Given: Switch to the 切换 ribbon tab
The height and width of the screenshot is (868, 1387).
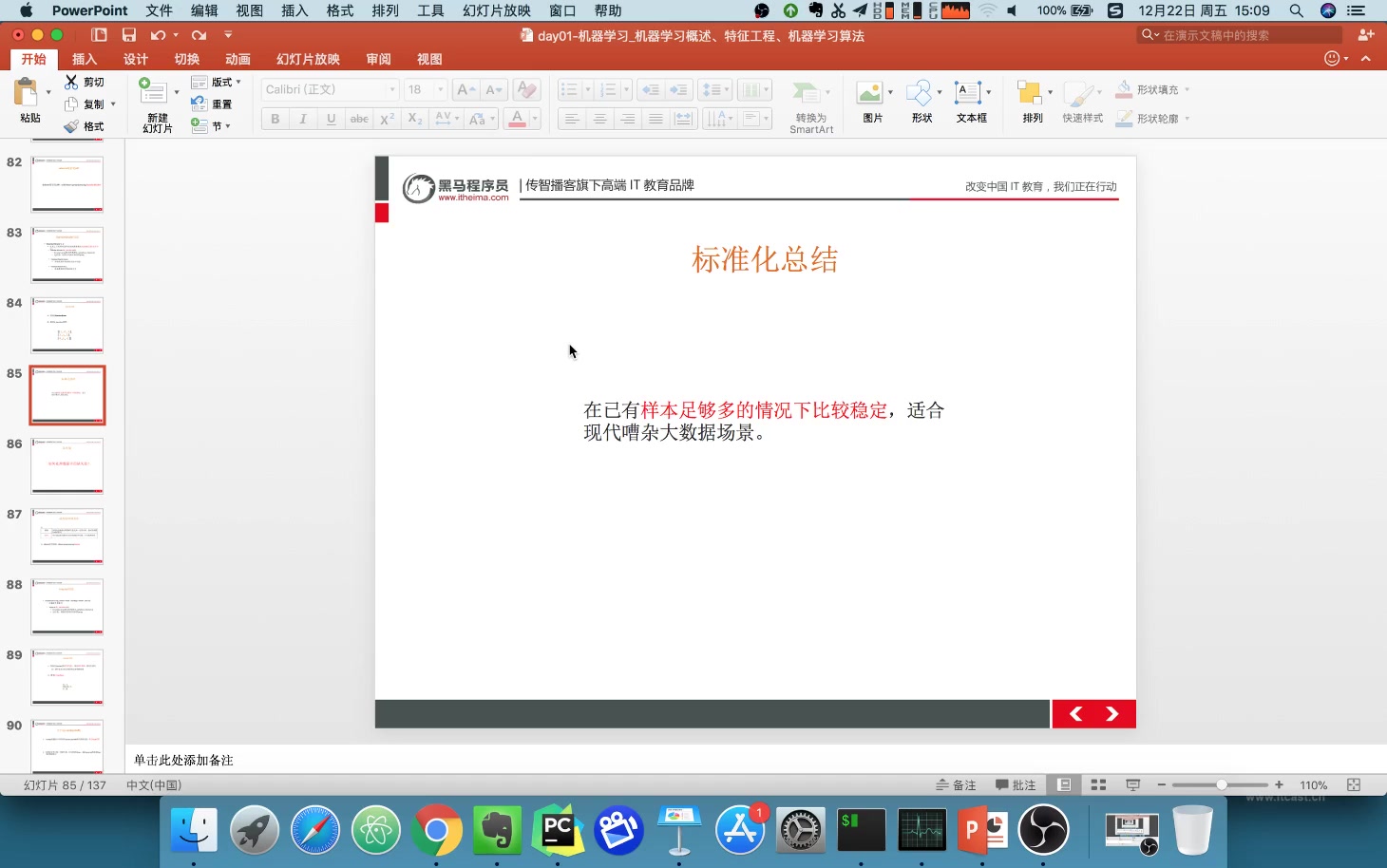Looking at the screenshot, I should (x=186, y=58).
